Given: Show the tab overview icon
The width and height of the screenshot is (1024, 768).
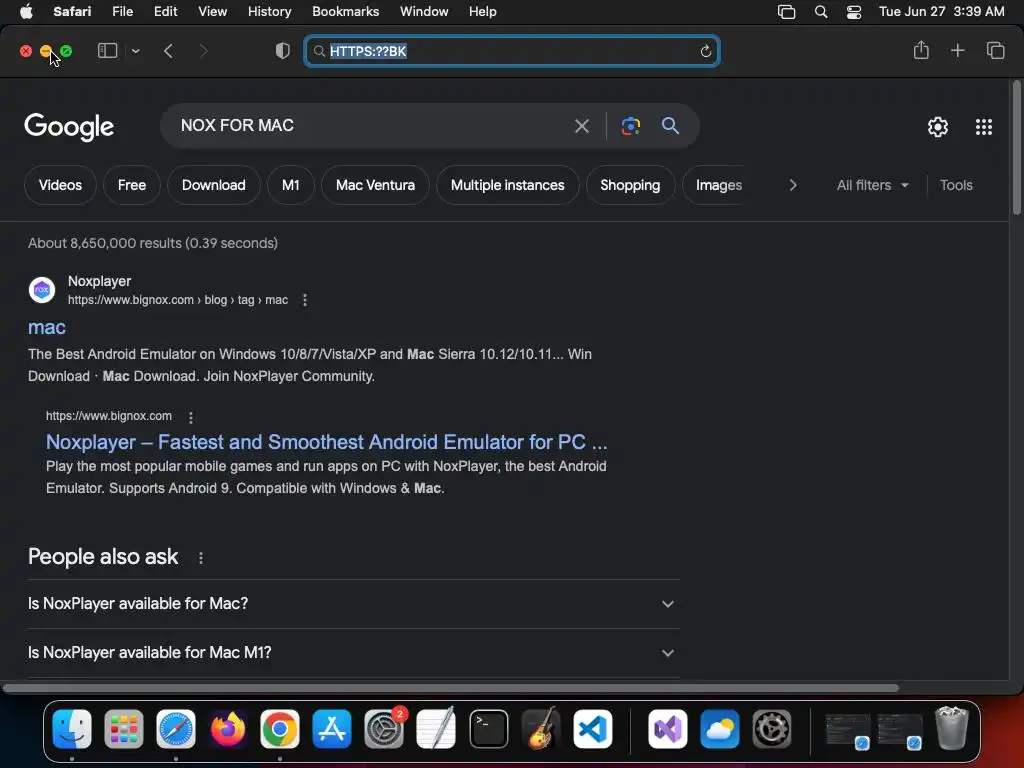Looking at the screenshot, I should 995,50.
